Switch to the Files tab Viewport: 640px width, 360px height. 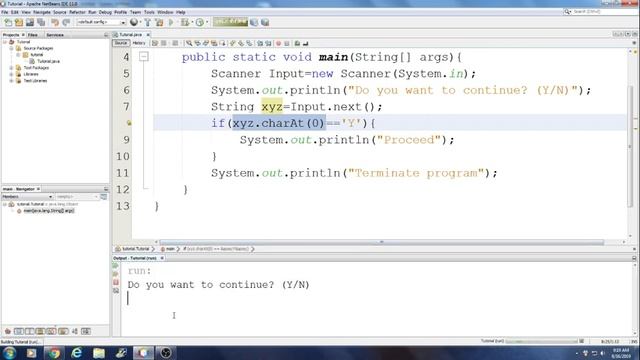(x=33, y=35)
